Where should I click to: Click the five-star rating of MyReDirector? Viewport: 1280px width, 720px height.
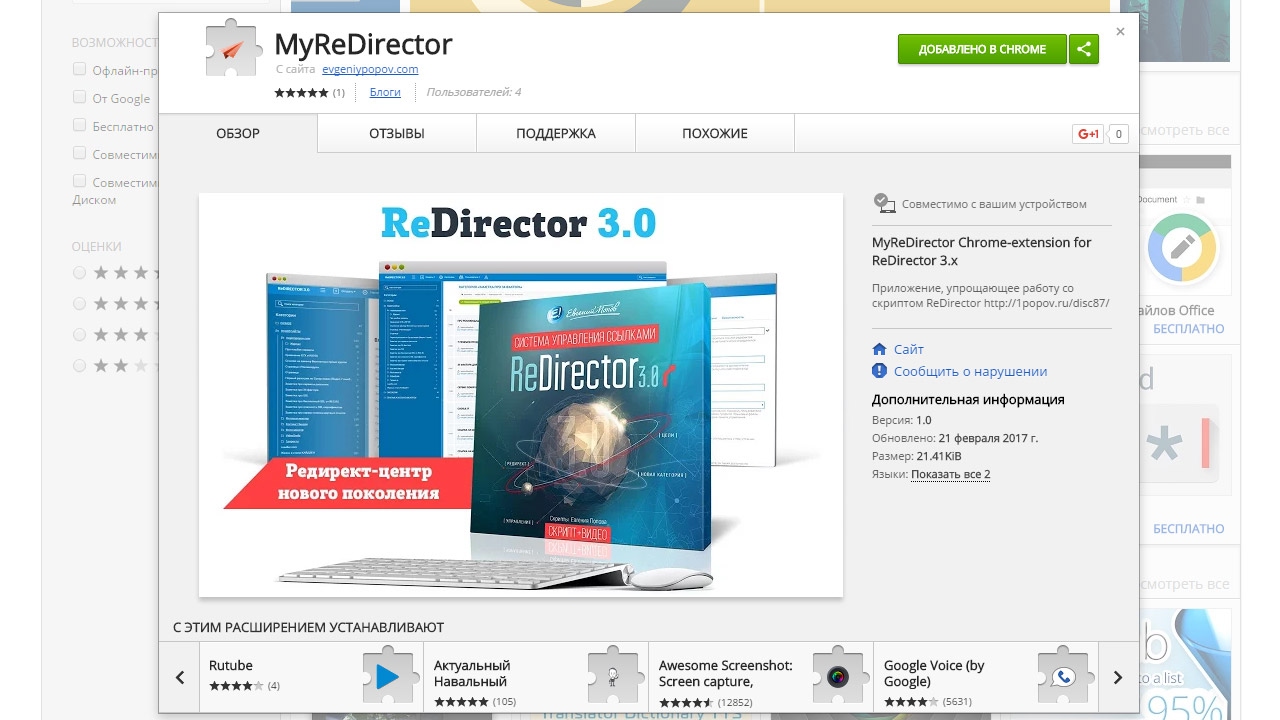point(301,92)
